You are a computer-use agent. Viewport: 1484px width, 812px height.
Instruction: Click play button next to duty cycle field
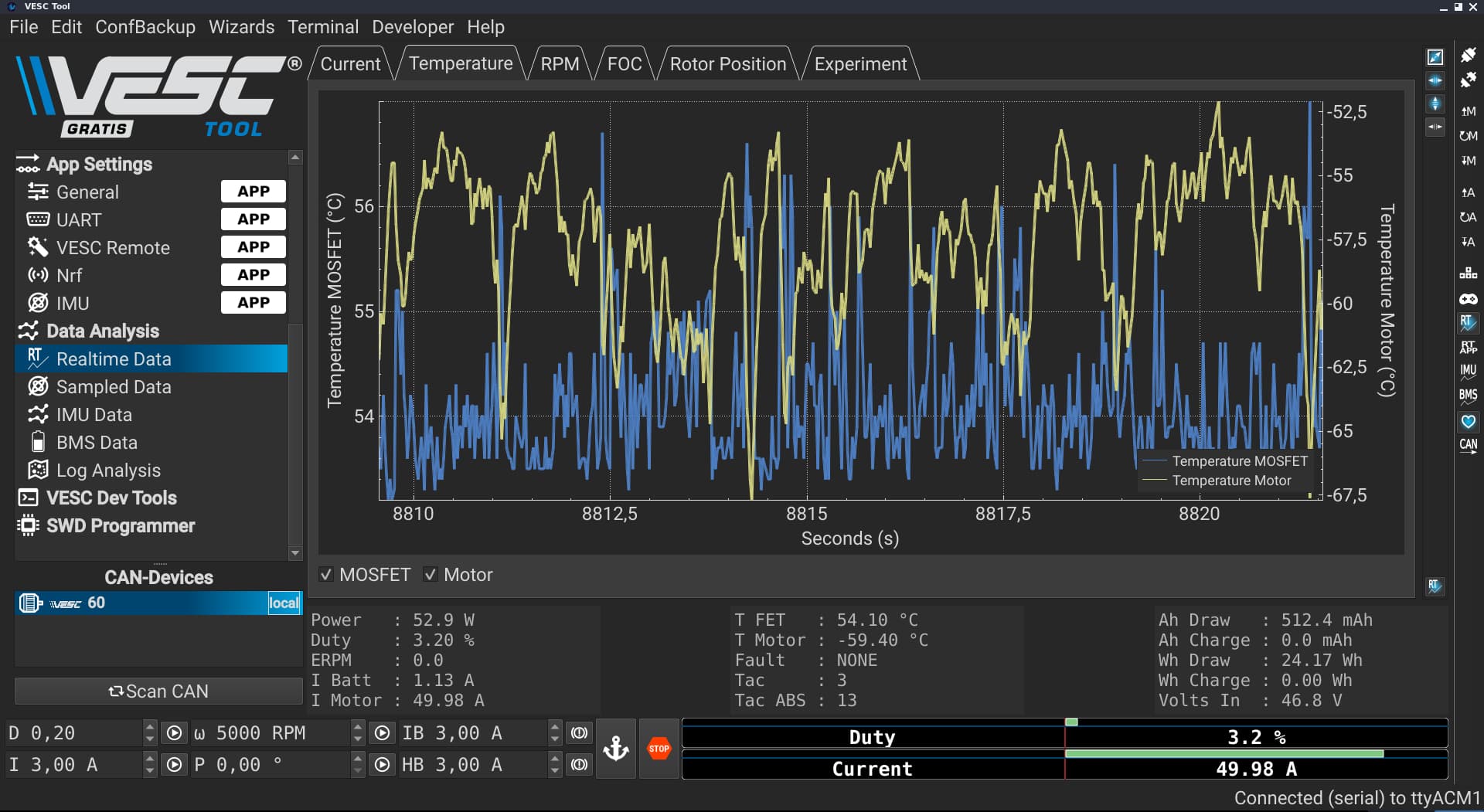(x=175, y=732)
